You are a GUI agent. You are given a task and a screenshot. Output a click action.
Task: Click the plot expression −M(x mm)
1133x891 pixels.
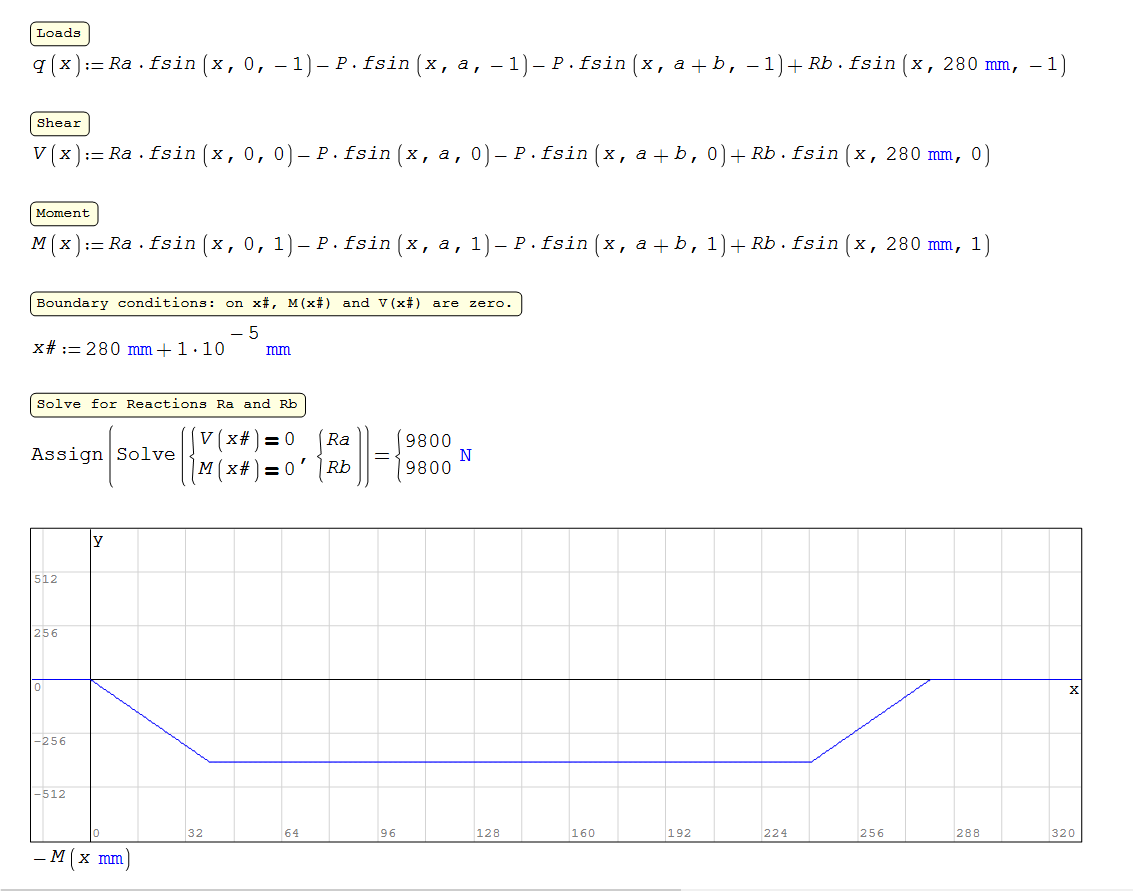pos(81,859)
